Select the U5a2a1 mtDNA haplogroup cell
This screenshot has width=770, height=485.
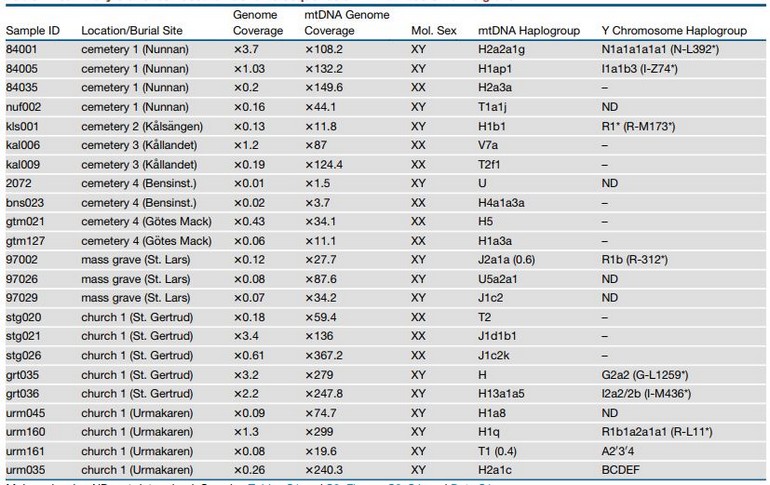pos(498,279)
